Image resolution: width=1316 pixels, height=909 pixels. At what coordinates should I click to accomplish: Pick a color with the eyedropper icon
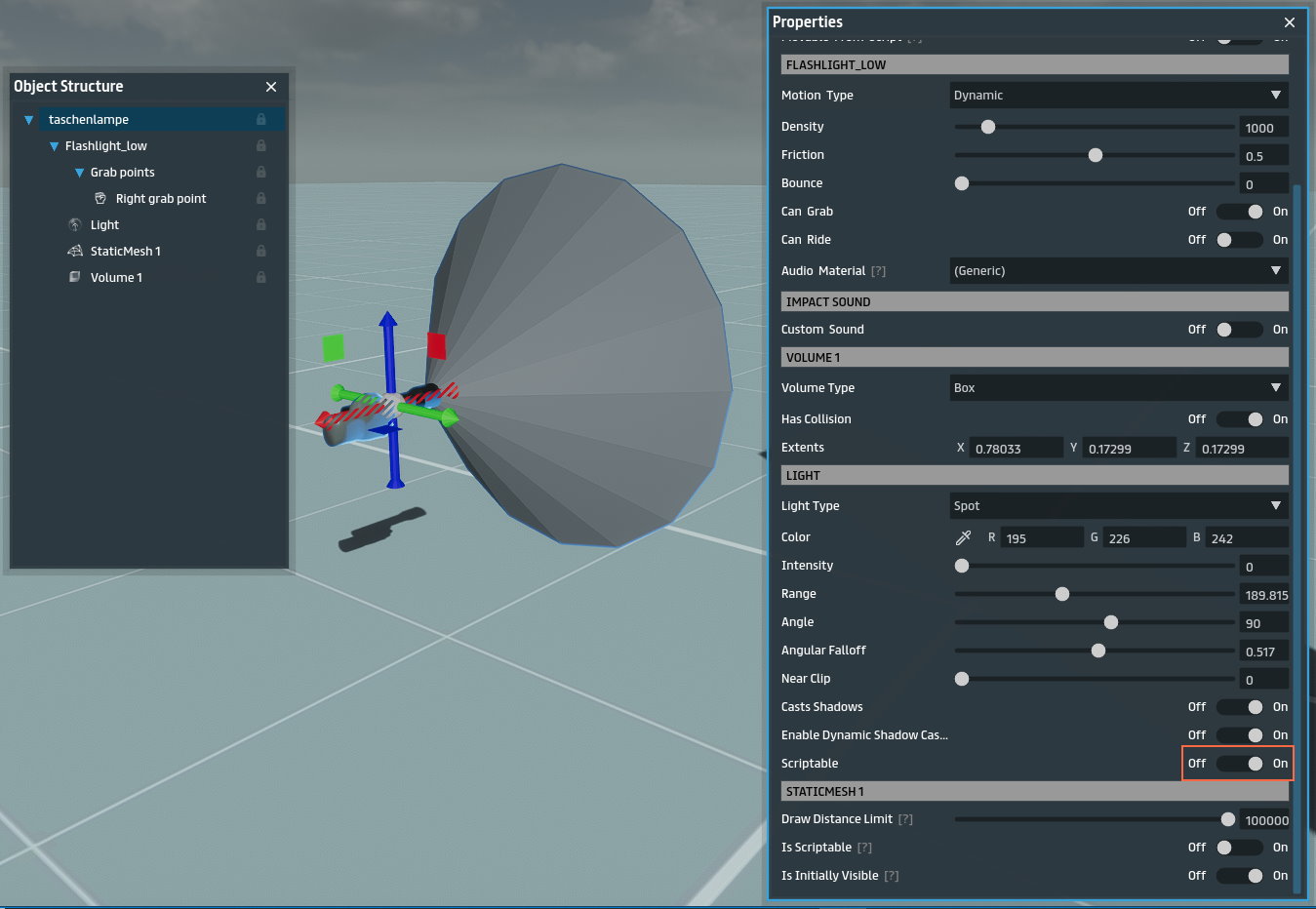963,537
